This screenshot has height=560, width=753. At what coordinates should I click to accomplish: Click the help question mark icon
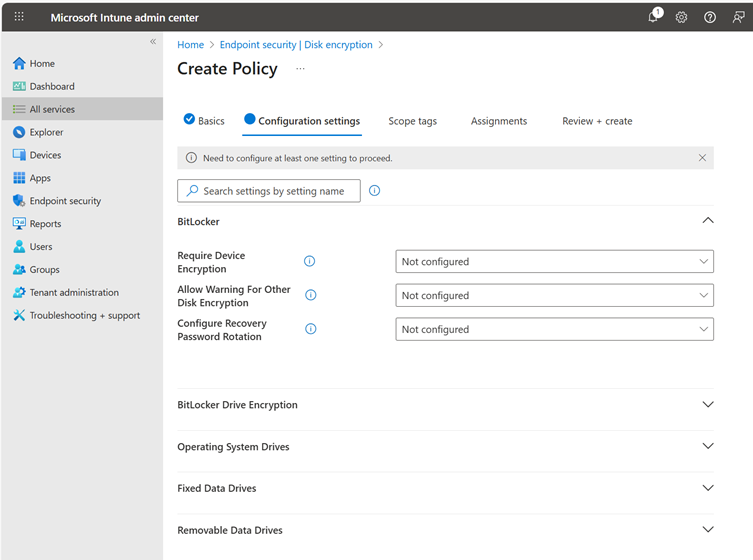coord(710,17)
